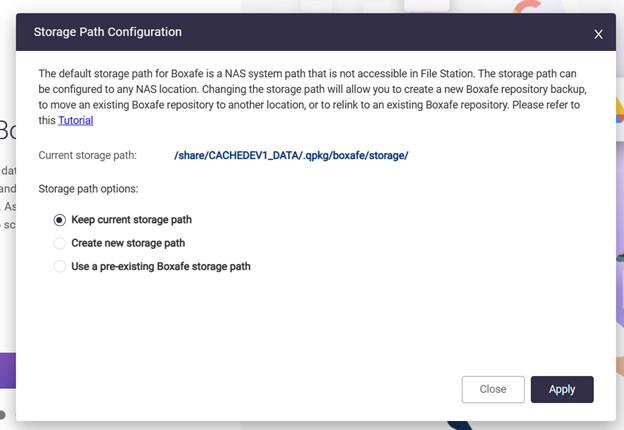Click the "Current storage path:" label
This screenshot has width=624, height=430.
point(94,155)
